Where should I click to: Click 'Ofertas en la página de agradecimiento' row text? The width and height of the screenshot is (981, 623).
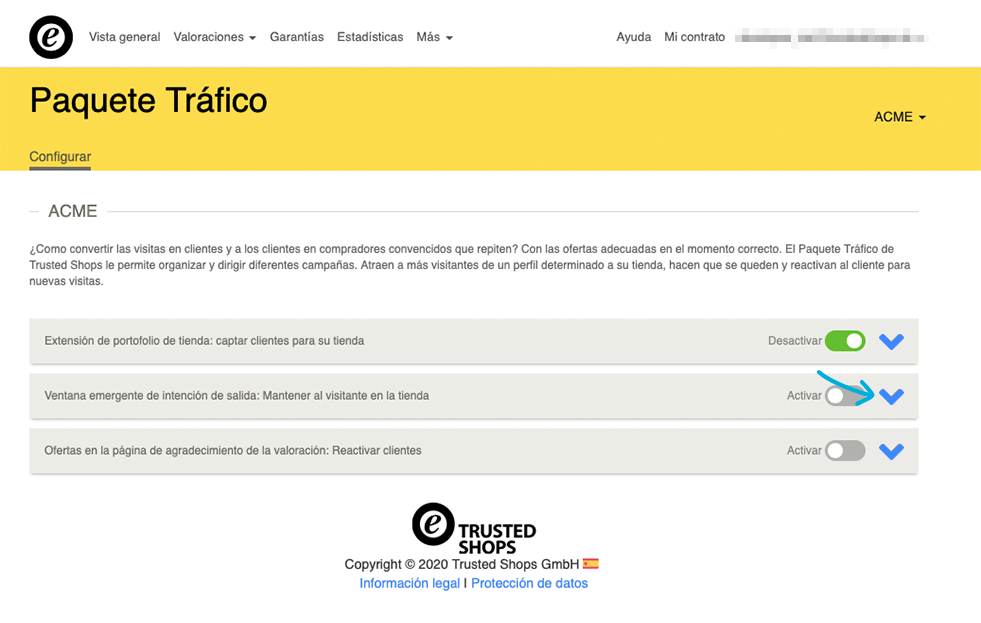point(233,450)
